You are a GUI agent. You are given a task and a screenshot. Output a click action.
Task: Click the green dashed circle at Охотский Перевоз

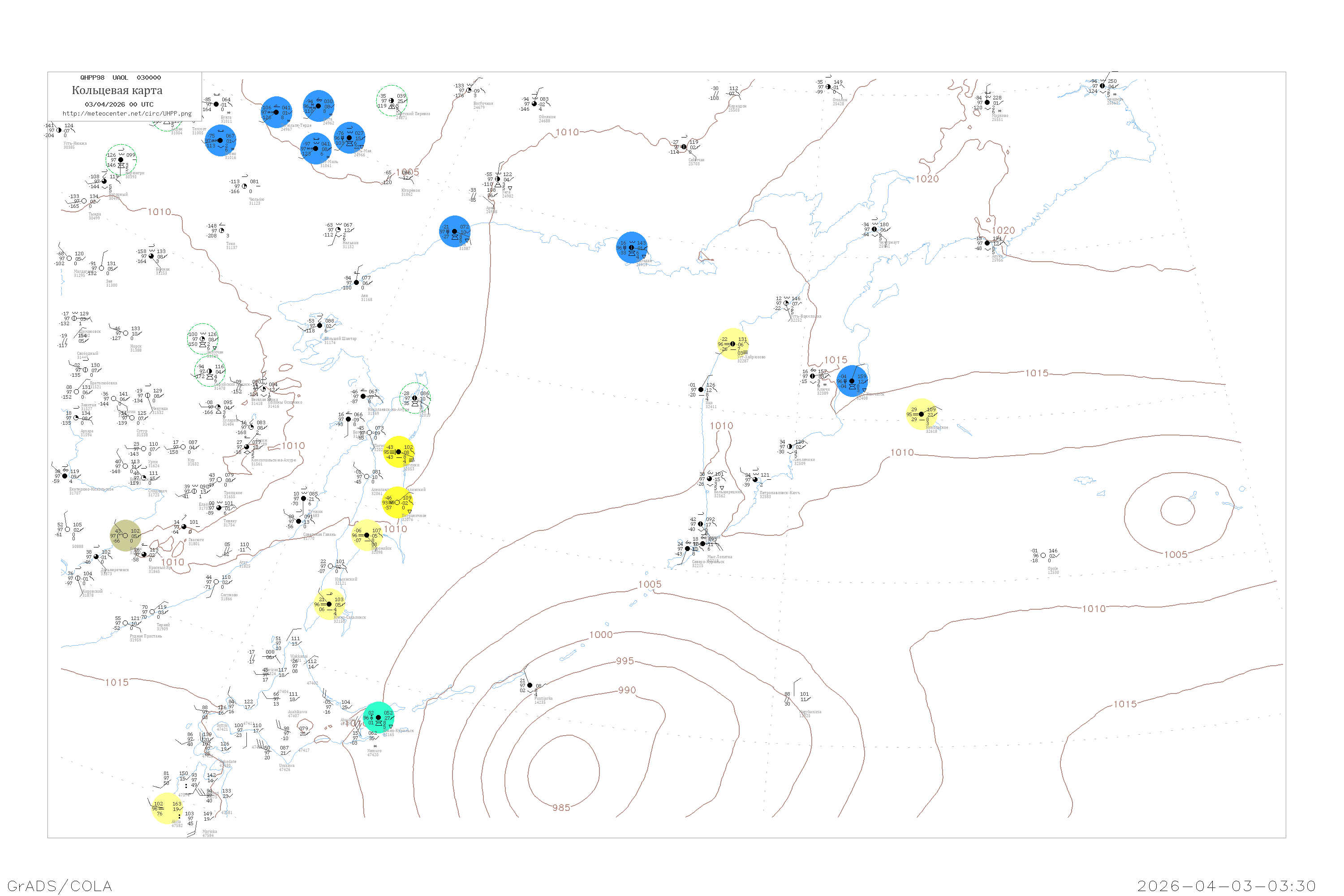point(392,100)
